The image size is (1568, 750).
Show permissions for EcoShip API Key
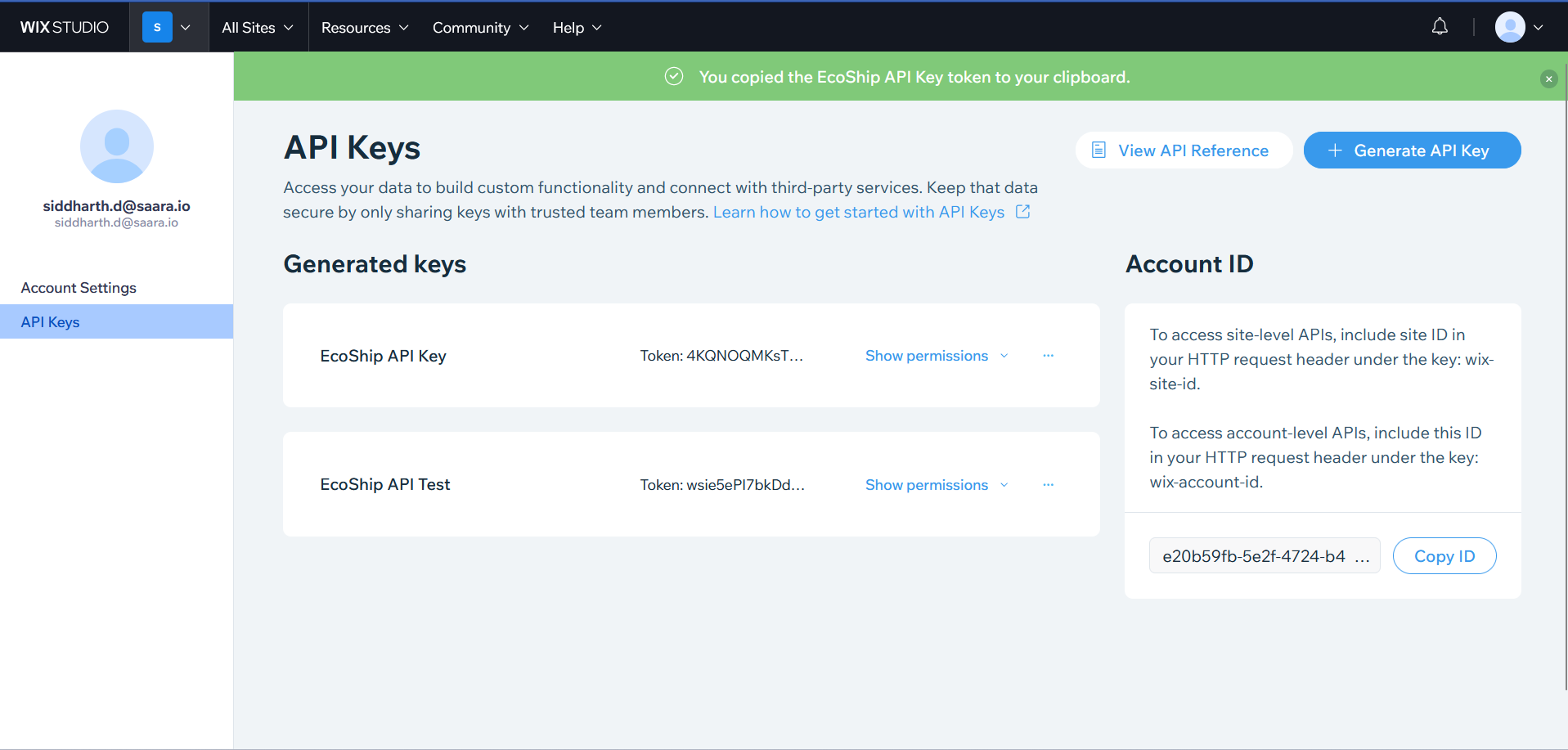click(936, 356)
